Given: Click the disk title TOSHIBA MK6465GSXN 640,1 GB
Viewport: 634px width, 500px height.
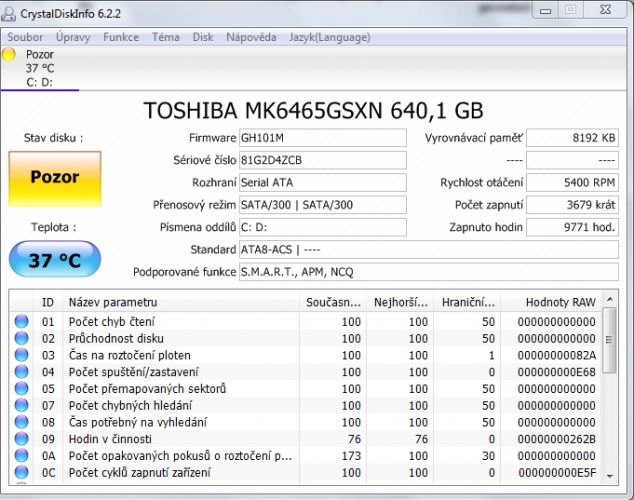Looking at the screenshot, I should coord(313,110).
